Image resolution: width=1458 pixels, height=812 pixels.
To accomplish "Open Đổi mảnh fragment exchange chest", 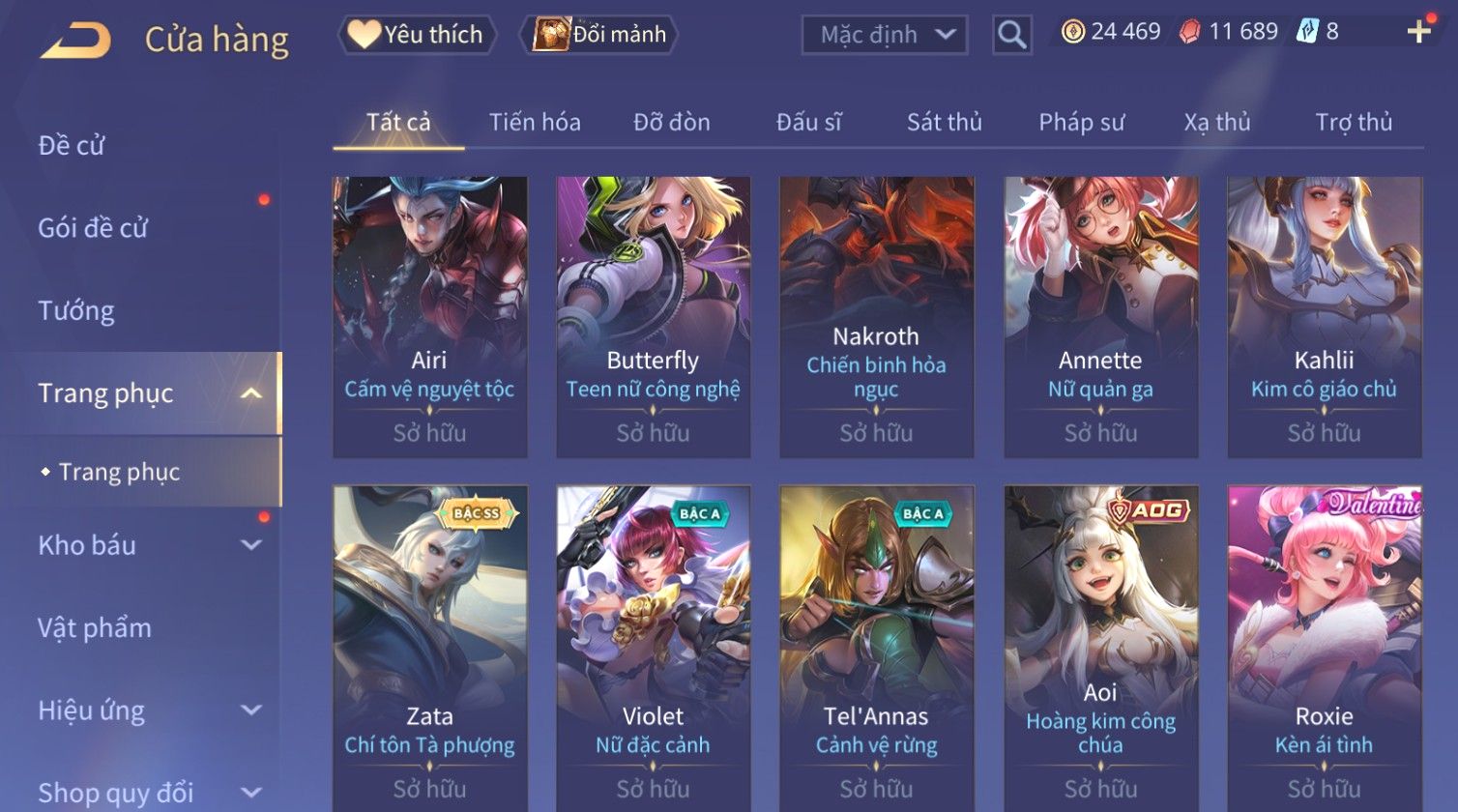I will (599, 35).
